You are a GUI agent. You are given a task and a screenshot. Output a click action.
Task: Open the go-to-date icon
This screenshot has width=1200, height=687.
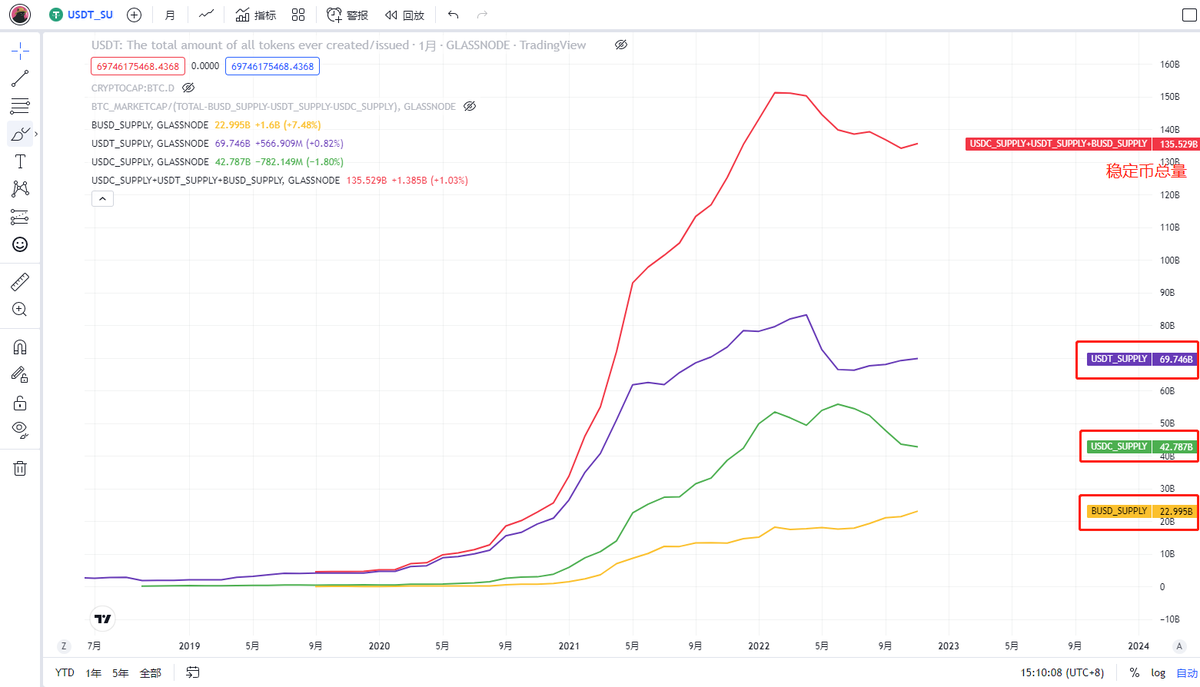pyautogui.click(x=192, y=673)
